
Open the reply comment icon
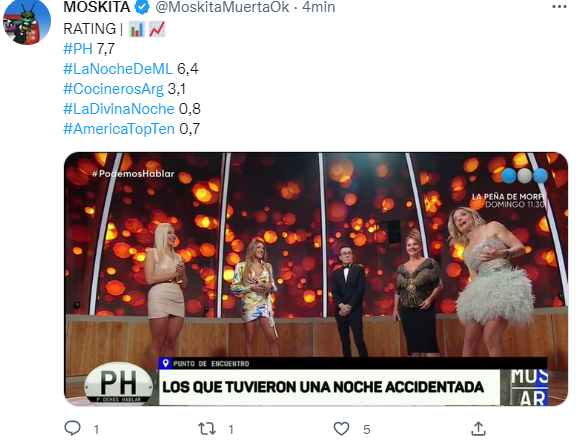[x=72, y=428]
